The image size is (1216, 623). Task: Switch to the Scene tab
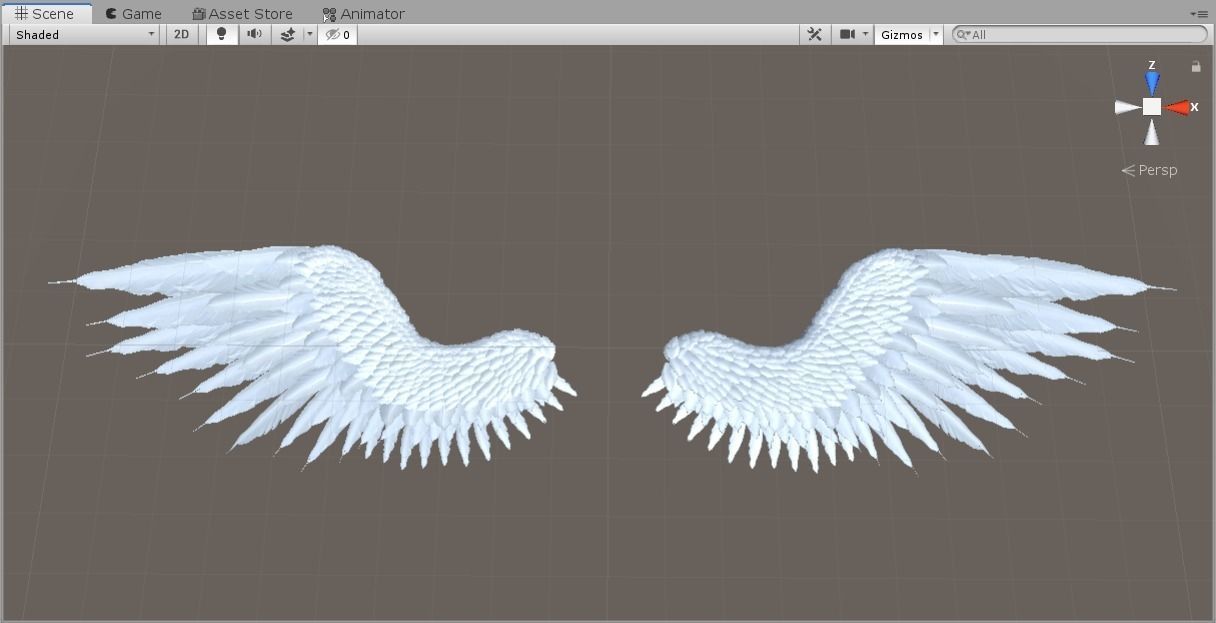[x=46, y=14]
